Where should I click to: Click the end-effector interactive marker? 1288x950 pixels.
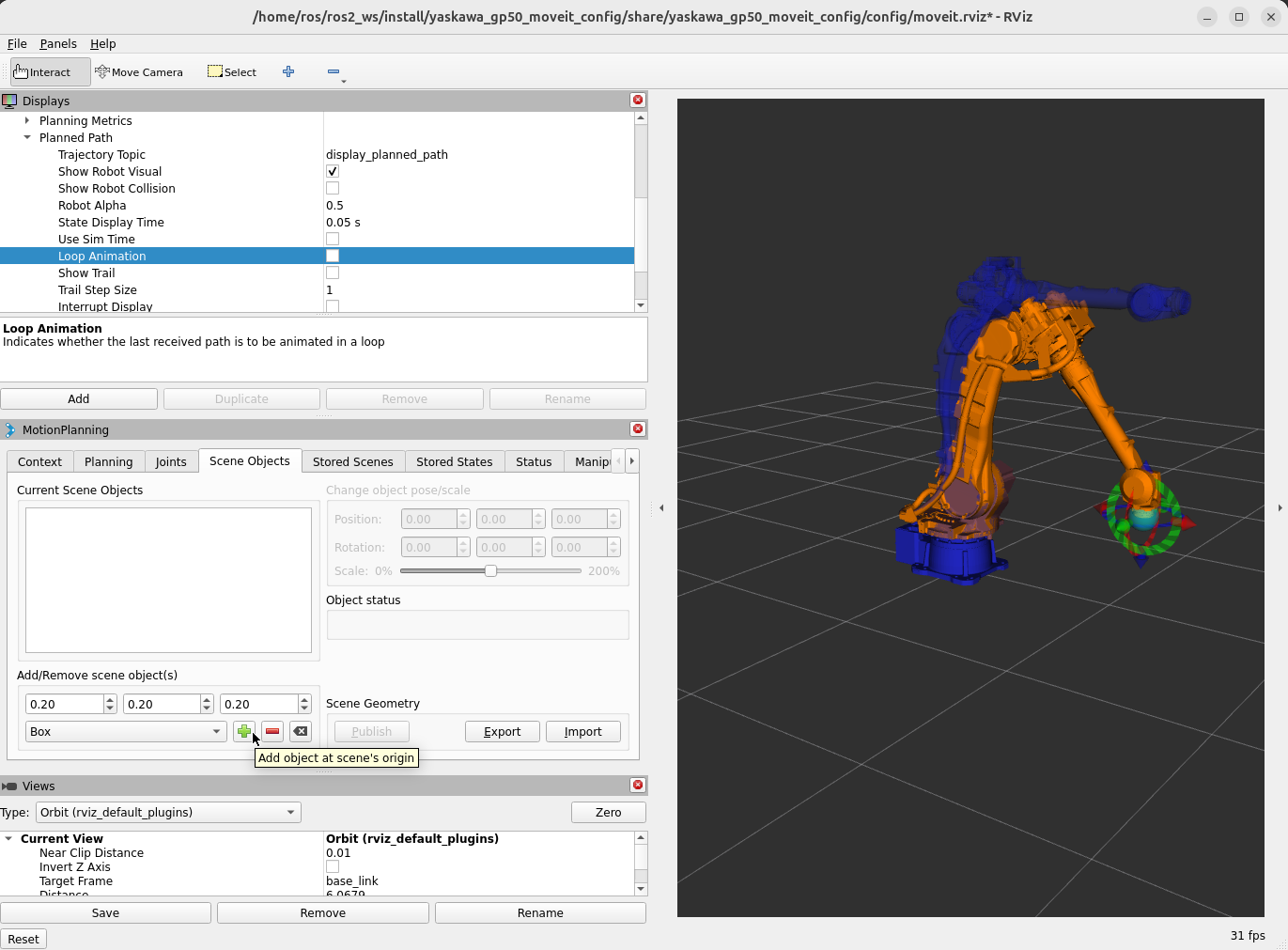coord(1143,515)
